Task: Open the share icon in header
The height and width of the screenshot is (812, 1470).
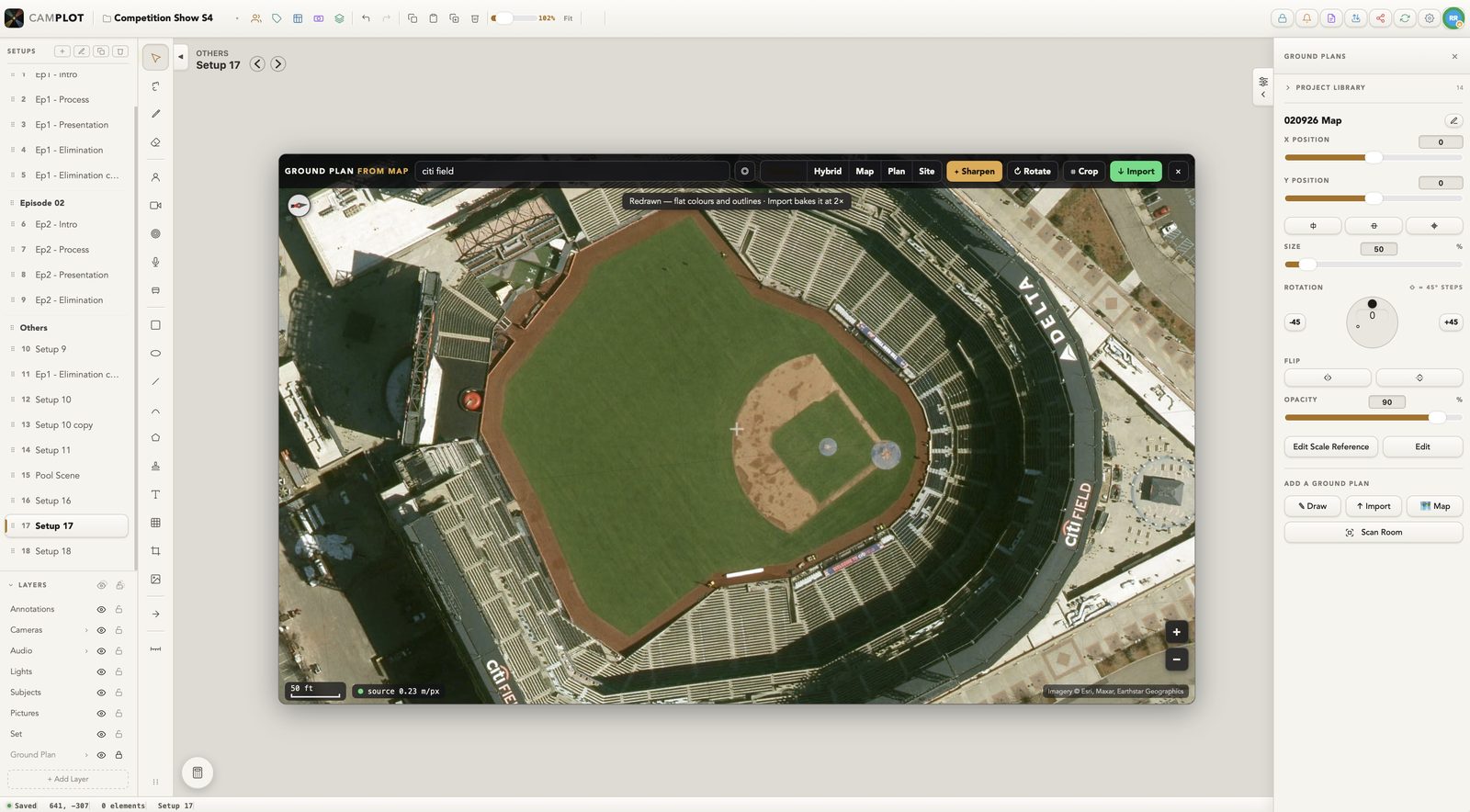Action: click(1380, 18)
